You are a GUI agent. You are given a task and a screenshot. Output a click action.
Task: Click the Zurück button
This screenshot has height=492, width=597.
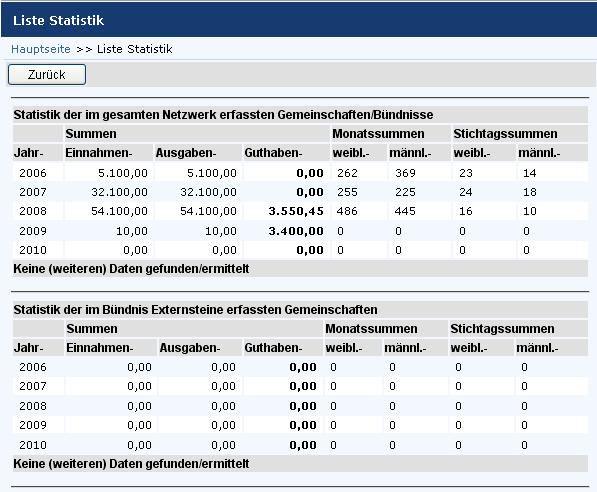47,74
